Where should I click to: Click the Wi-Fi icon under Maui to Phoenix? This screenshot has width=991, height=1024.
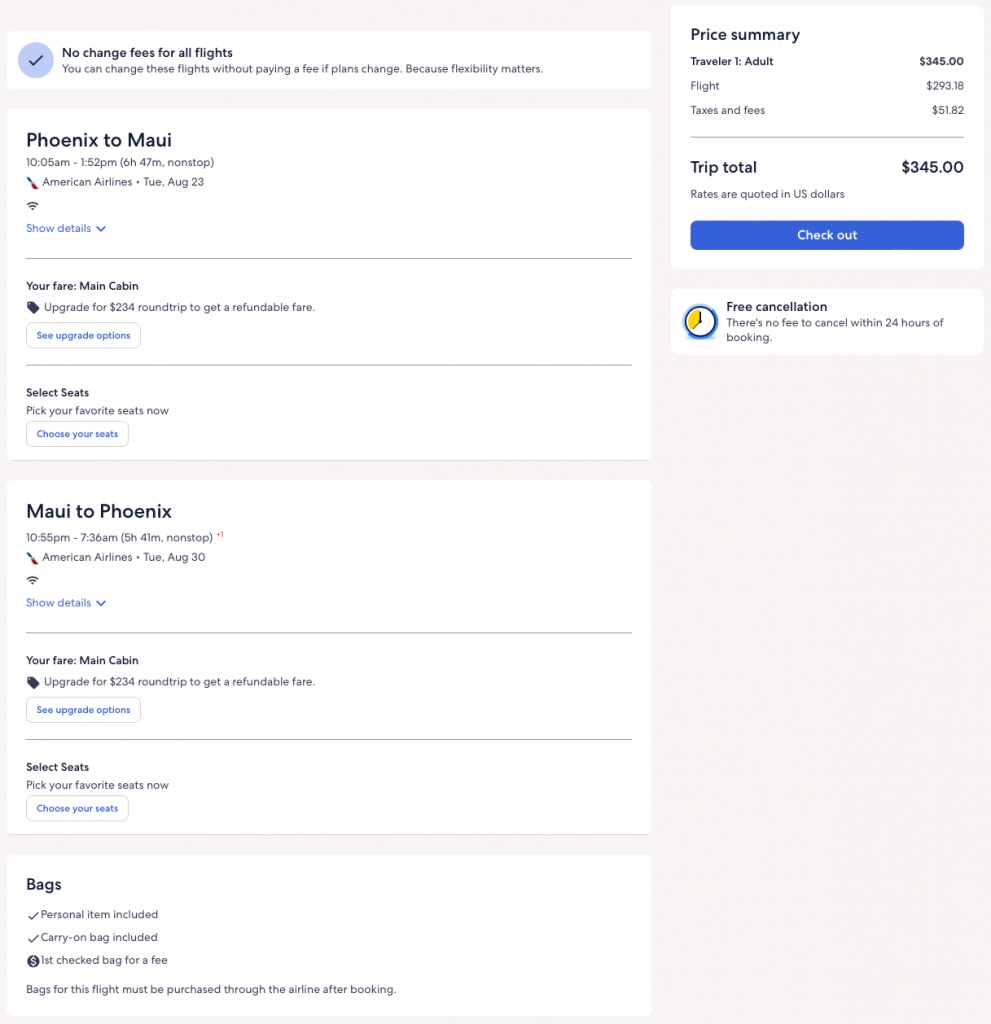(x=32, y=580)
